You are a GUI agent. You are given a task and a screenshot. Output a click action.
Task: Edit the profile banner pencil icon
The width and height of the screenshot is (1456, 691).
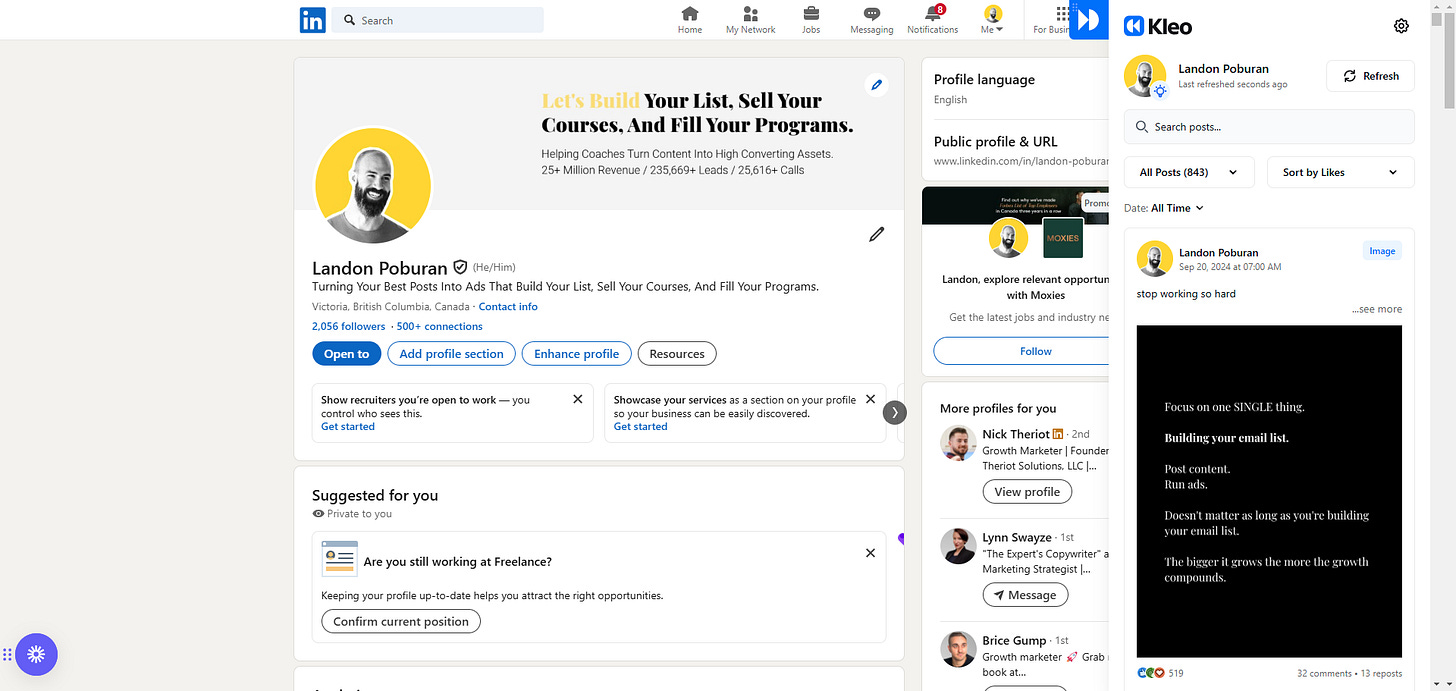point(876,85)
